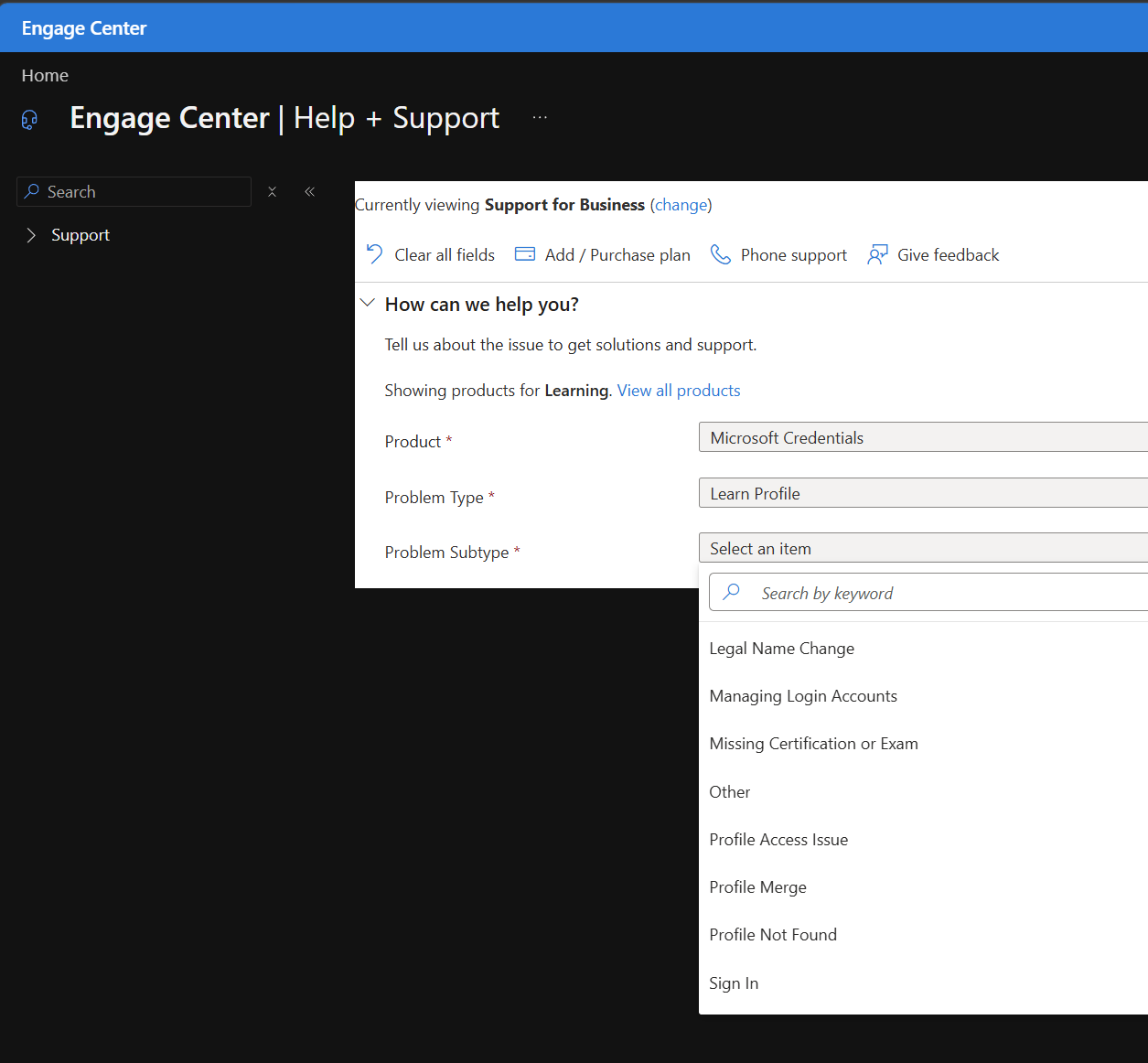Screen dimensions: 1148x1063
Task: Click the Give feedback person icon
Action: pos(877,254)
